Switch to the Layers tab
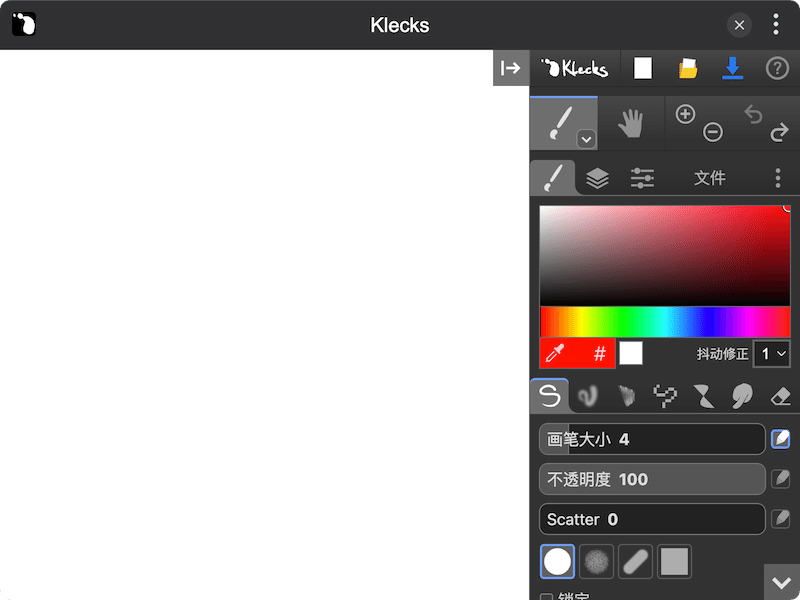The width and height of the screenshot is (800, 600). [x=597, y=178]
